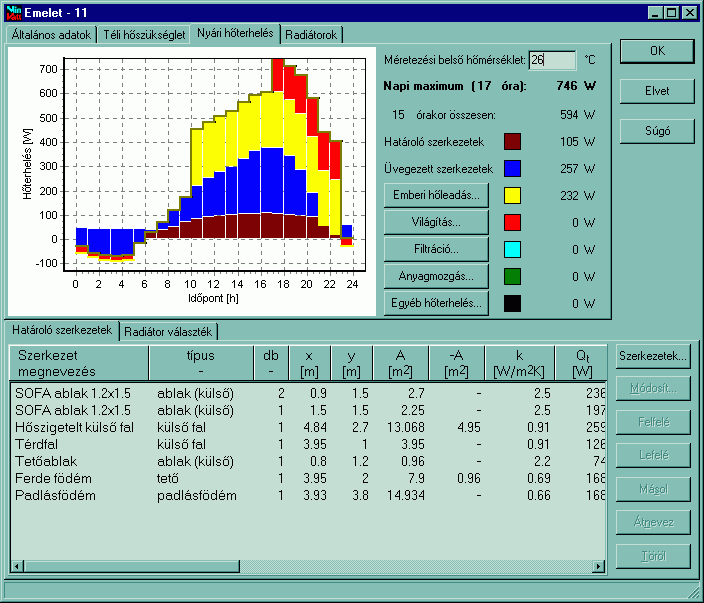
Task: Click the A [m2] column header
Action: point(400,363)
